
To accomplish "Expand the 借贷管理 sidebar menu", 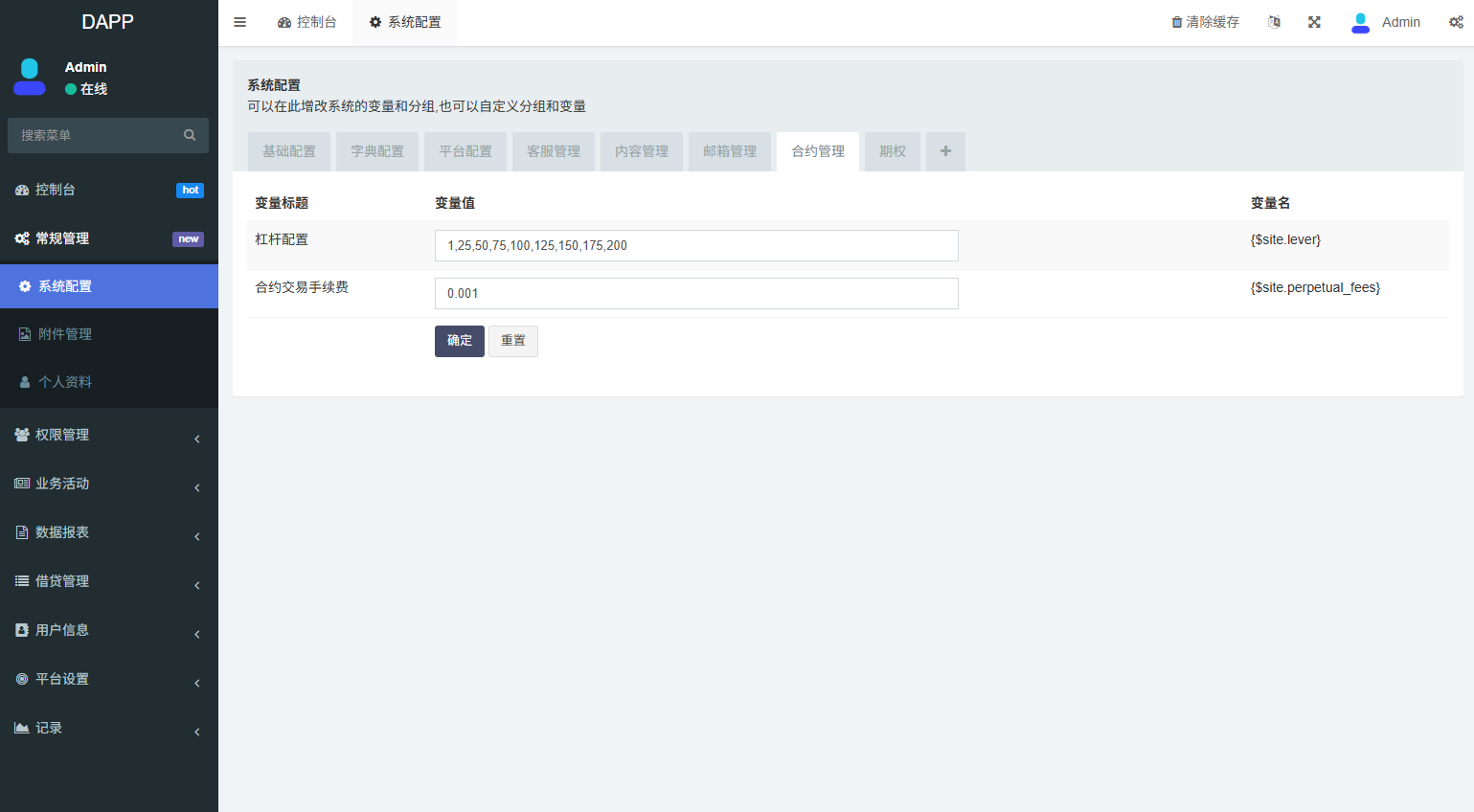I will (108, 581).
